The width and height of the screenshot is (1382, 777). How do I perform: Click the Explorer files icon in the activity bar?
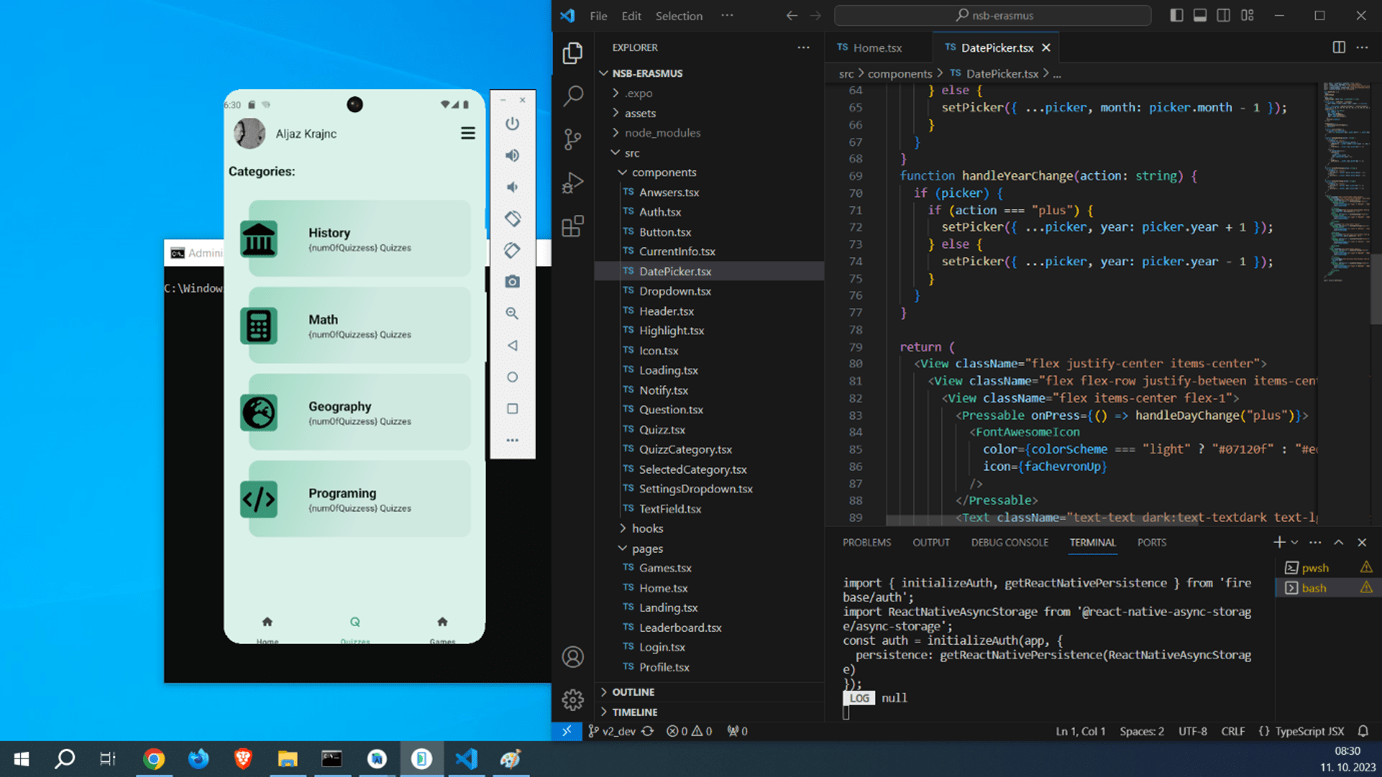pyautogui.click(x=573, y=52)
